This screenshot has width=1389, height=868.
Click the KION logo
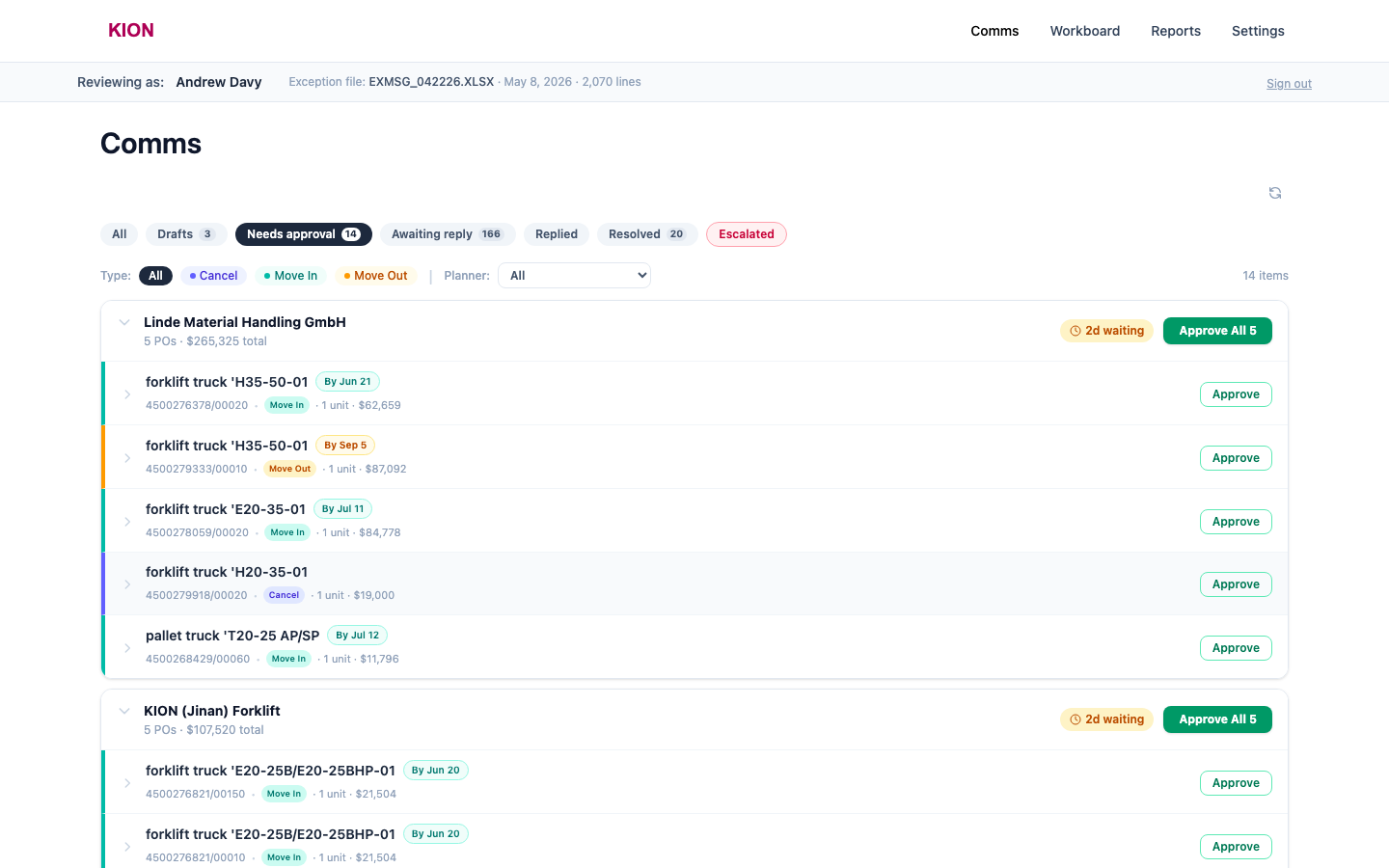coord(131,30)
